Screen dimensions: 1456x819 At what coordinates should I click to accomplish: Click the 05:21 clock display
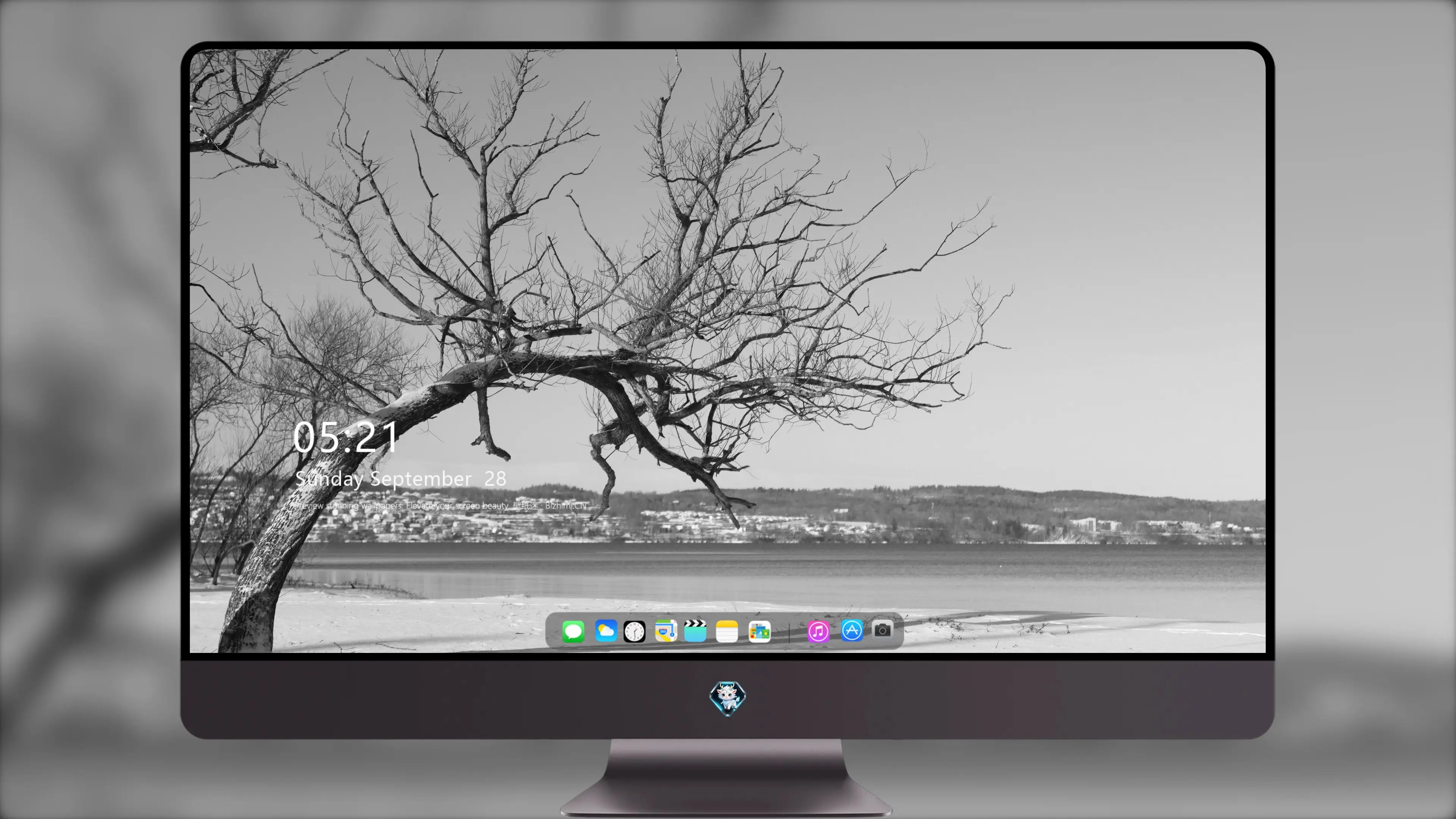click(x=345, y=438)
